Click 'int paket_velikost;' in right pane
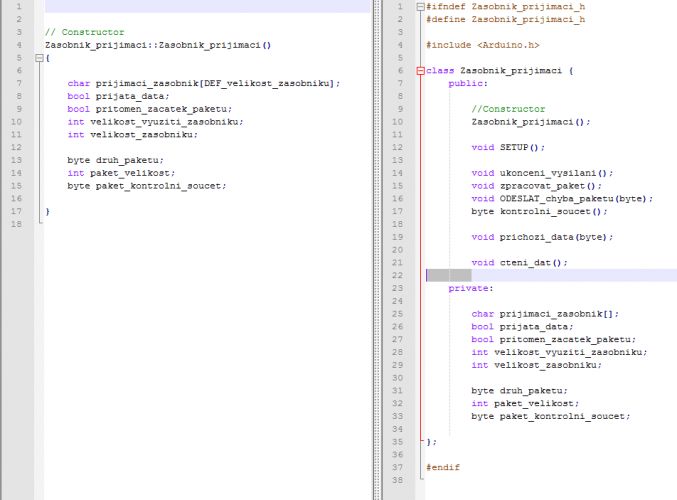677x500 pixels. pyautogui.click(x=525, y=403)
